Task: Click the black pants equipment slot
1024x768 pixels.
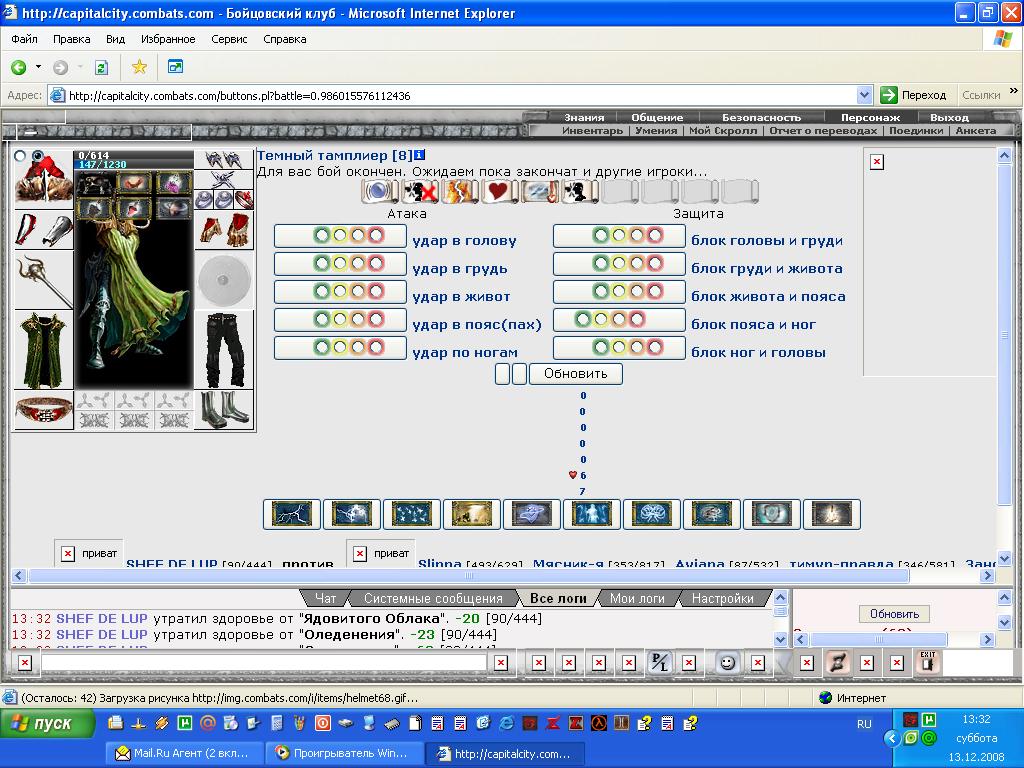Action: 224,351
